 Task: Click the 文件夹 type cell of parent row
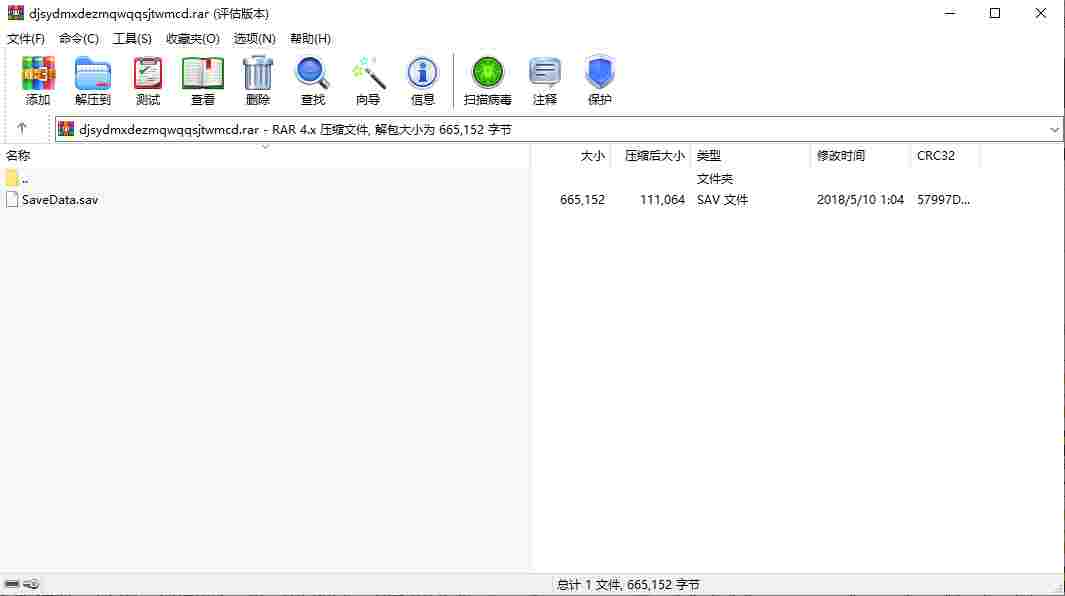[715, 179]
